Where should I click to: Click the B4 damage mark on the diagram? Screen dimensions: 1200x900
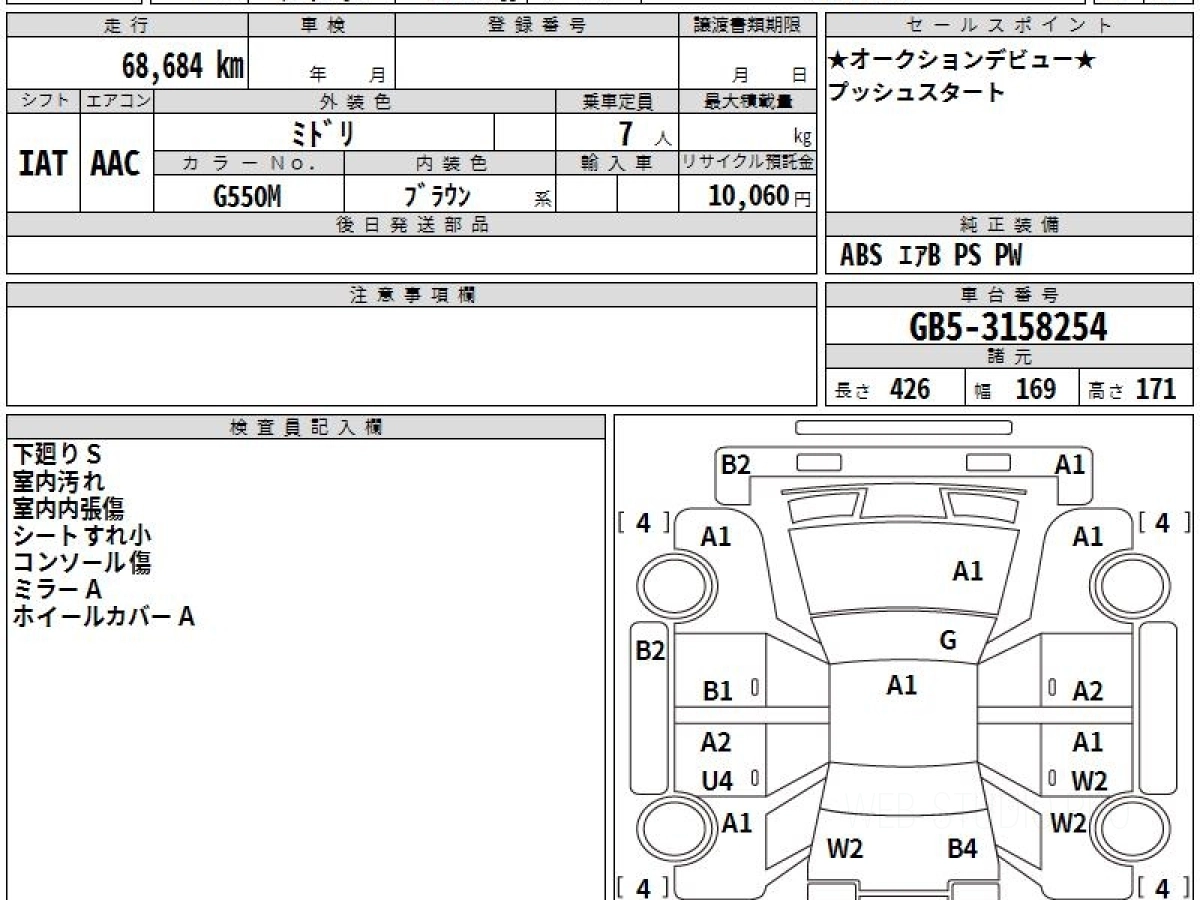(x=962, y=850)
